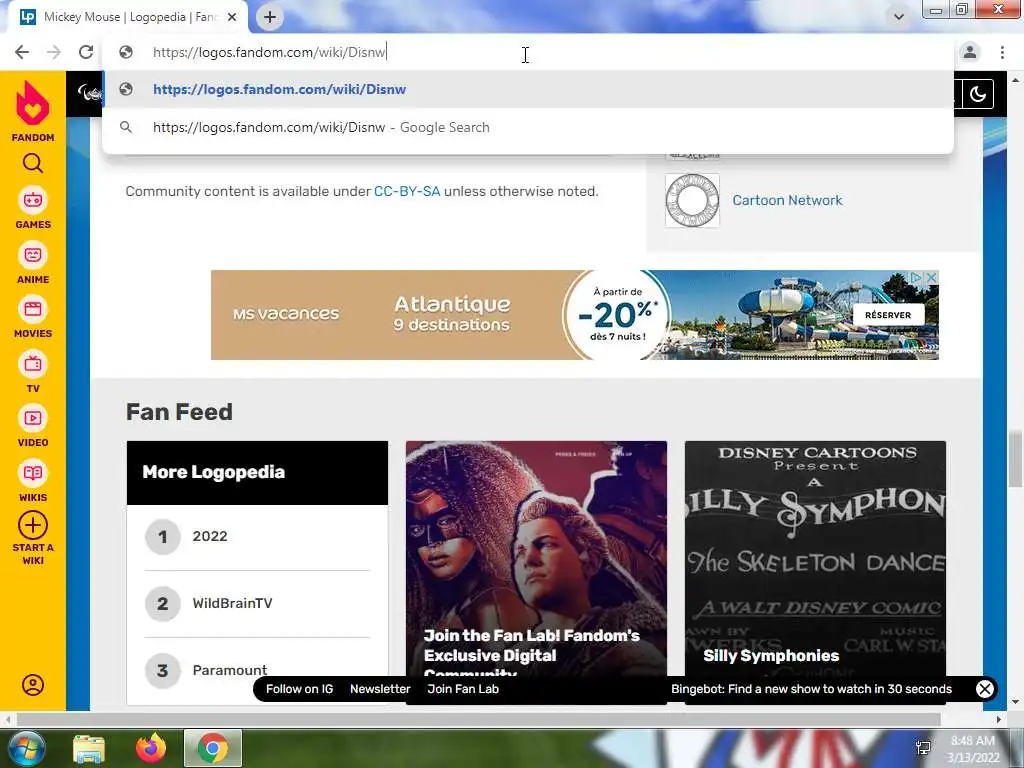The height and width of the screenshot is (768, 1024).
Task: Click the Newsletter link
Action: pos(380,689)
